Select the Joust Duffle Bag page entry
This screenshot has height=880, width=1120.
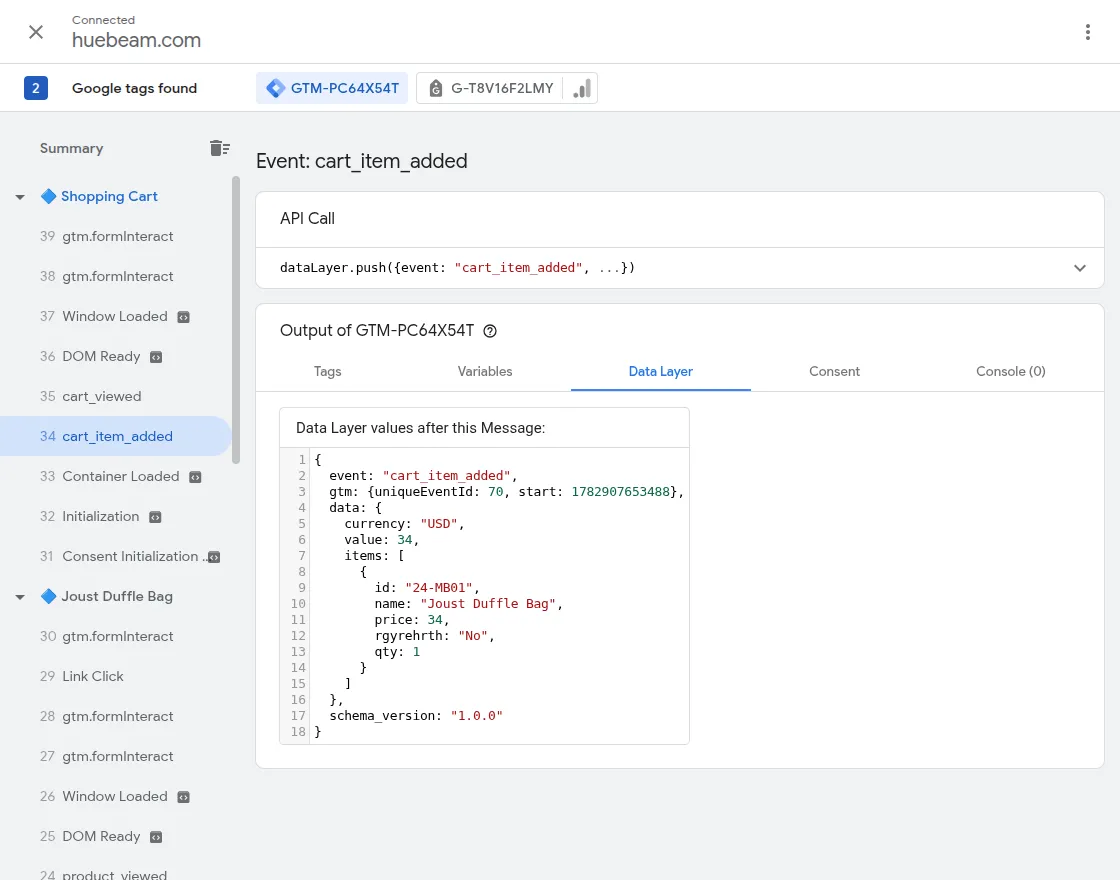(x=117, y=596)
